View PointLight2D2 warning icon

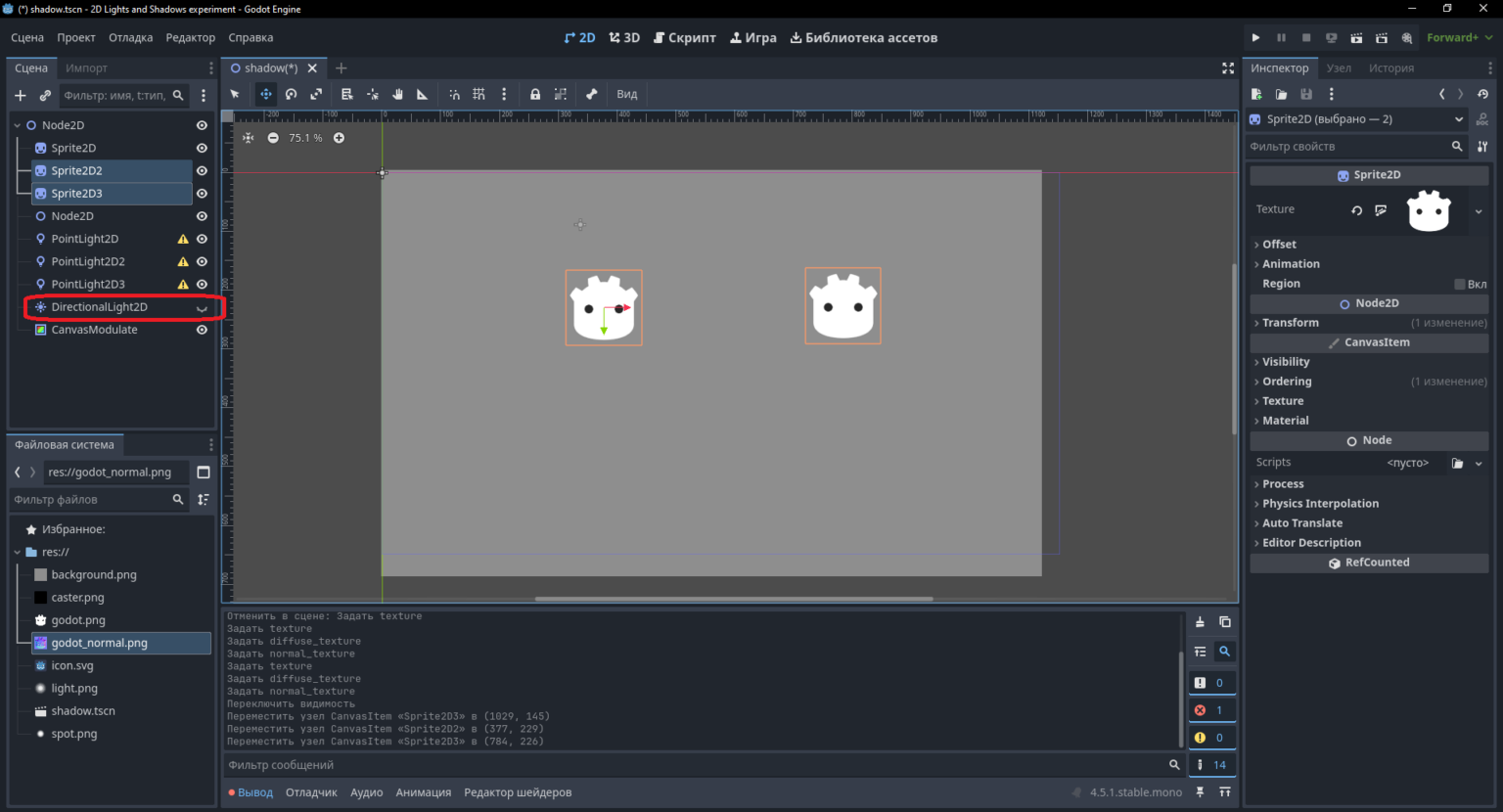coord(183,261)
